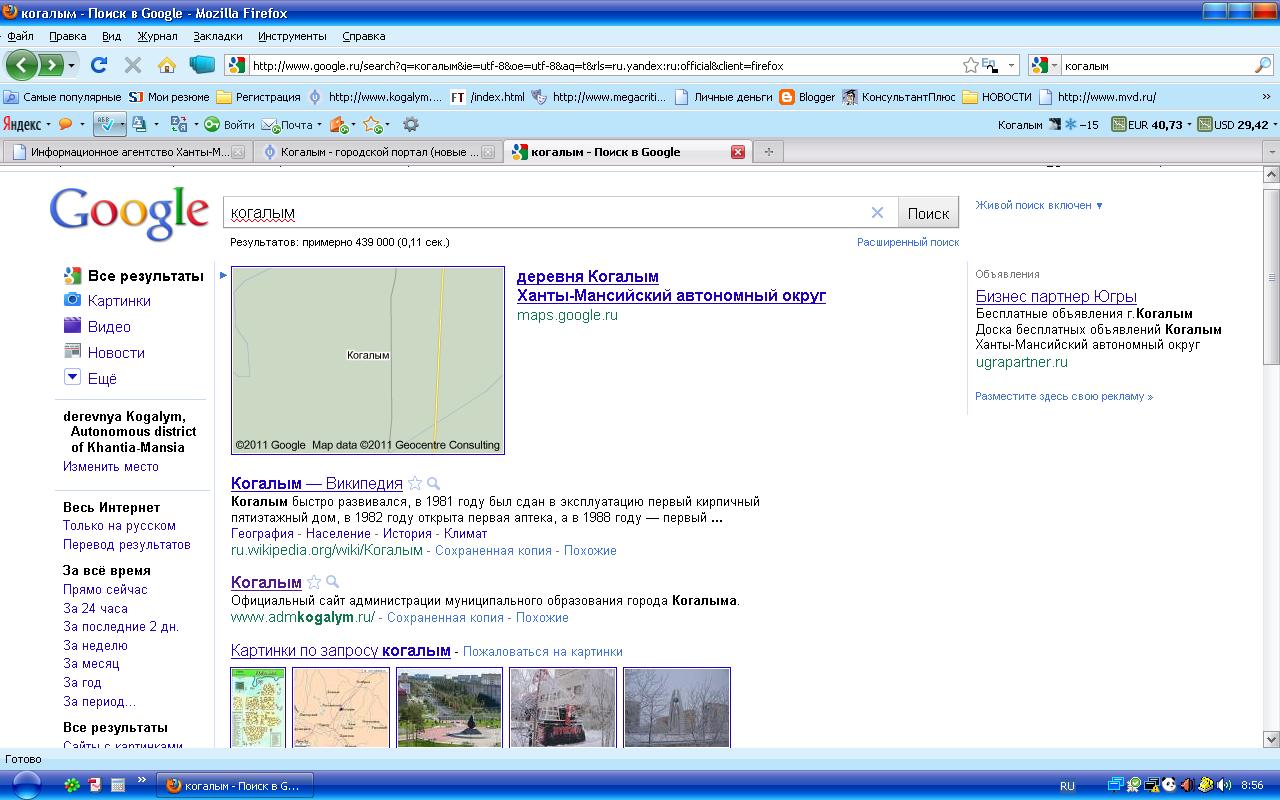The width and height of the screenshot is (1280, 800).
Task: Click the Когалым map thumbnail
Action: [367, 360]
